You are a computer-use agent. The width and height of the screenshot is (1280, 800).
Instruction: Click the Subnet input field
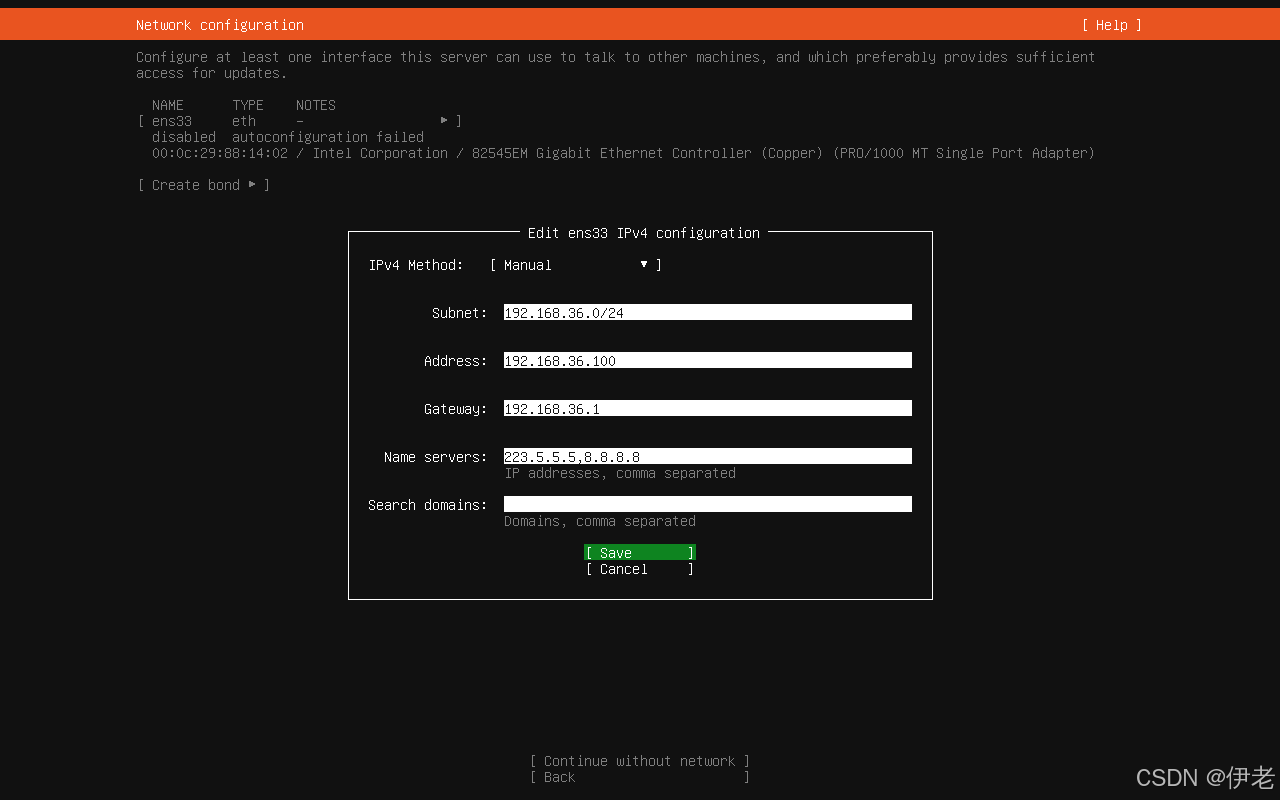pyautogui.click(x=707, y=313)
